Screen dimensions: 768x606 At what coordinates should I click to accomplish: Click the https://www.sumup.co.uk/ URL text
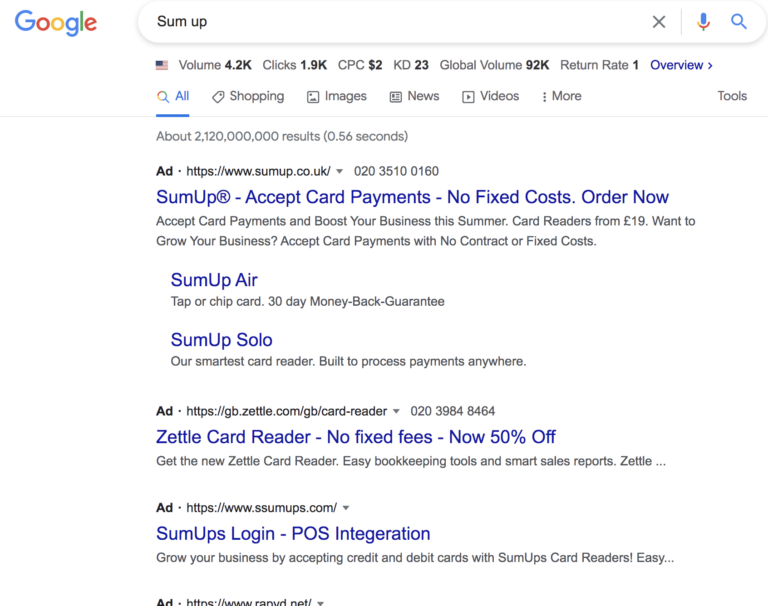(x=258, y=171)
